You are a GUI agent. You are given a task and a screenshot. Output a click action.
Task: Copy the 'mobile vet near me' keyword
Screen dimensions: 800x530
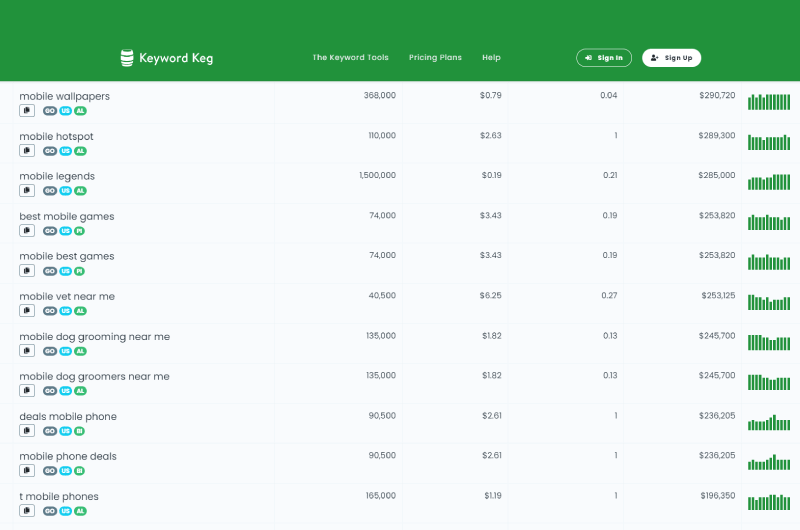tap(27, 311)
